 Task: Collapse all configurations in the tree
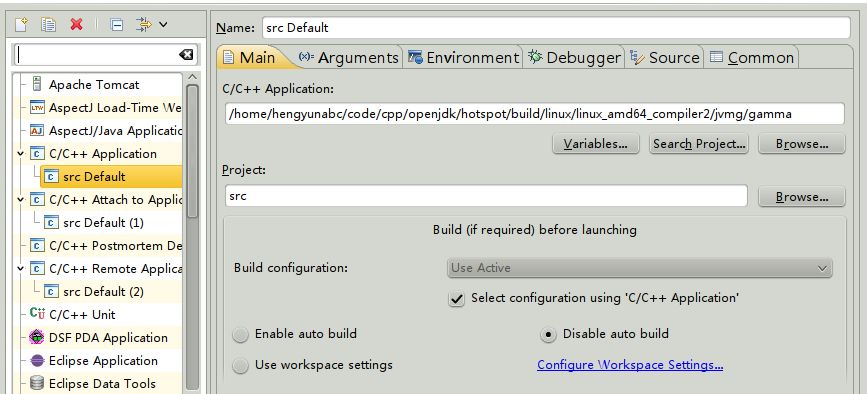pyautogui.click(x=116, y=24)
